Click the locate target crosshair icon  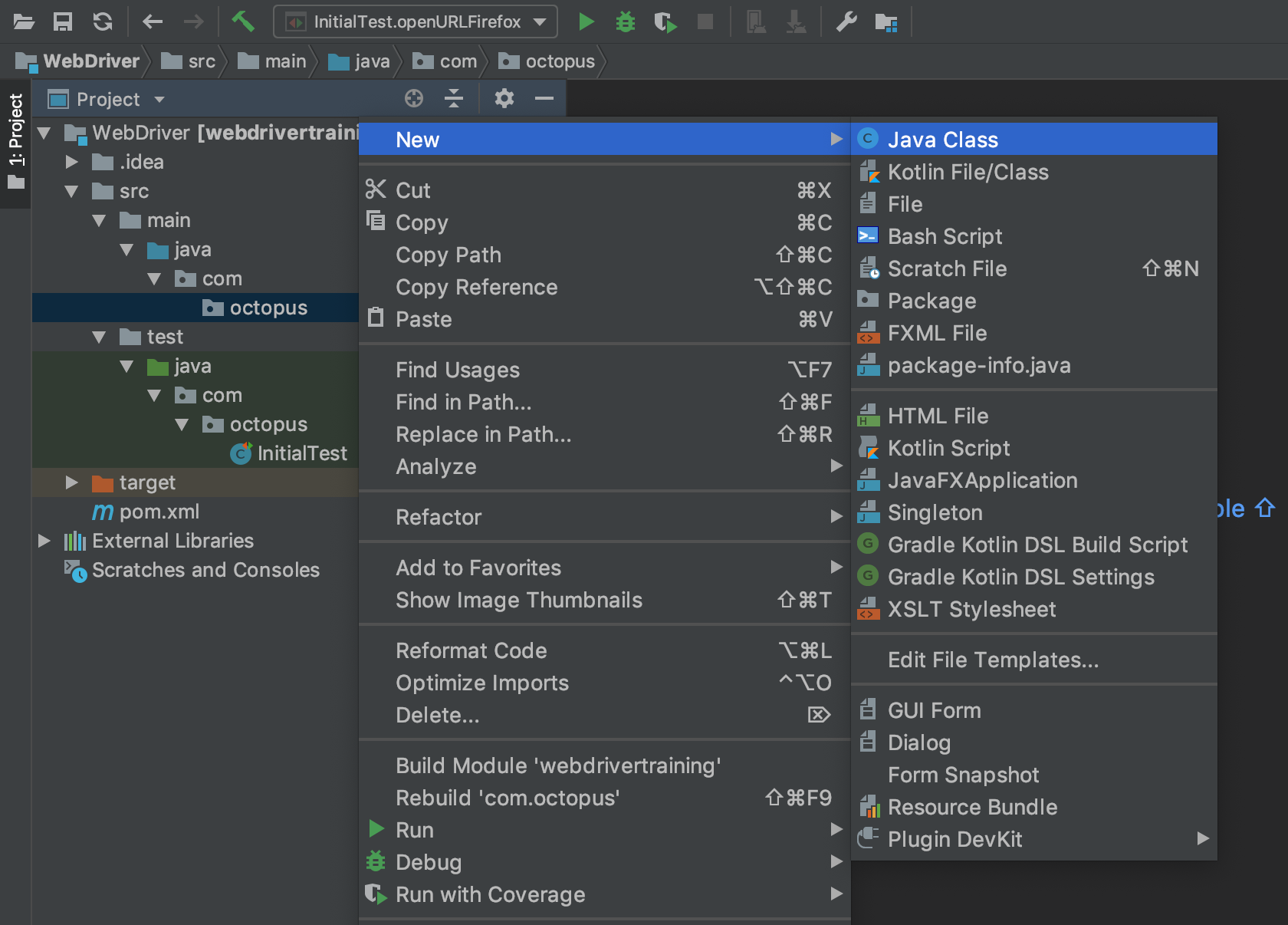click(414, 98)
